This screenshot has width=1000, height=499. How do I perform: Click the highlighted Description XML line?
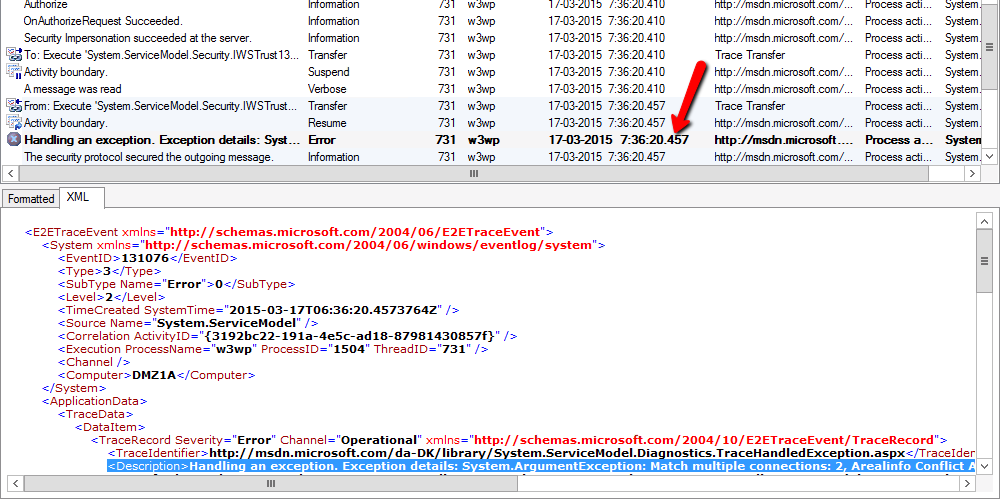541,466
